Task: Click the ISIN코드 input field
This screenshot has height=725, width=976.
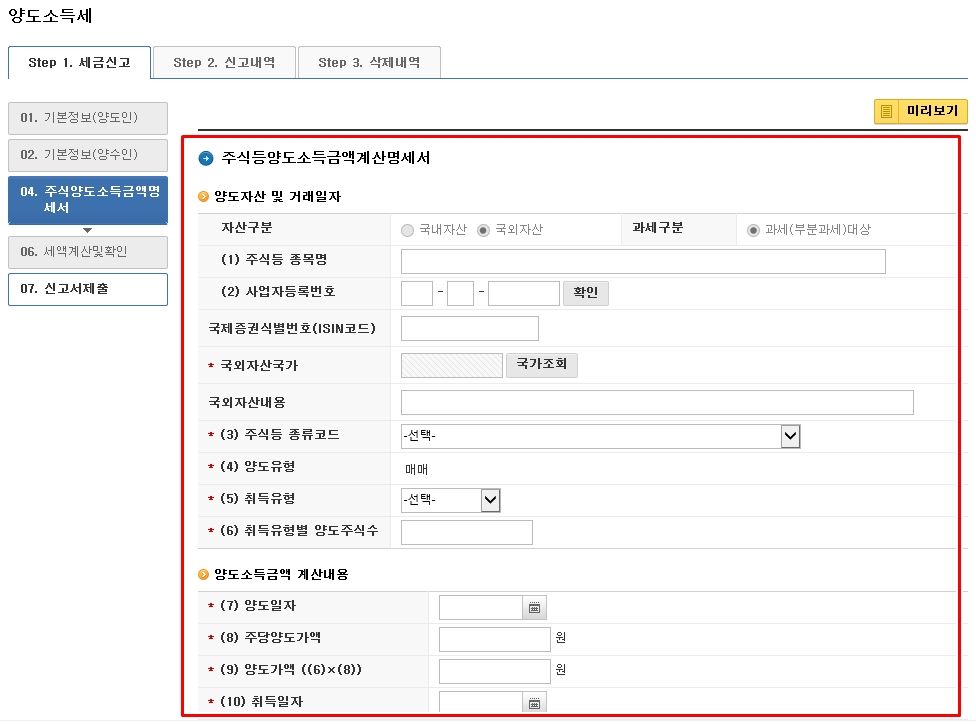Action: tap(469, 329)
